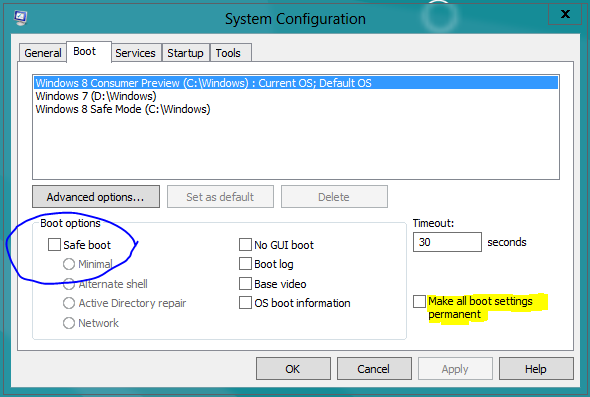Close the System Configuration dialog

[565, 14]
